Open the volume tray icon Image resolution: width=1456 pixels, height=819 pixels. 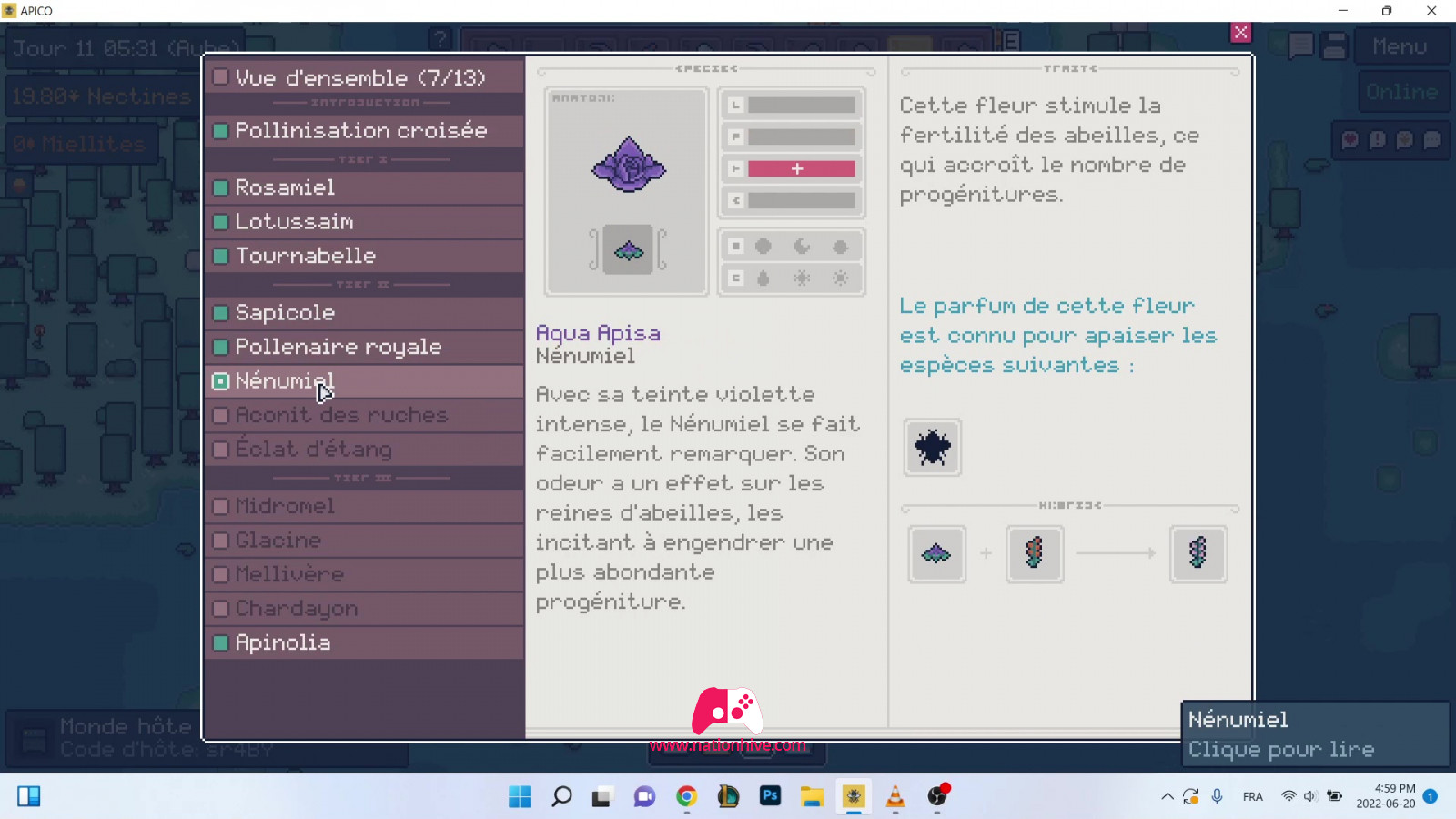click(x=1310, y=796)
